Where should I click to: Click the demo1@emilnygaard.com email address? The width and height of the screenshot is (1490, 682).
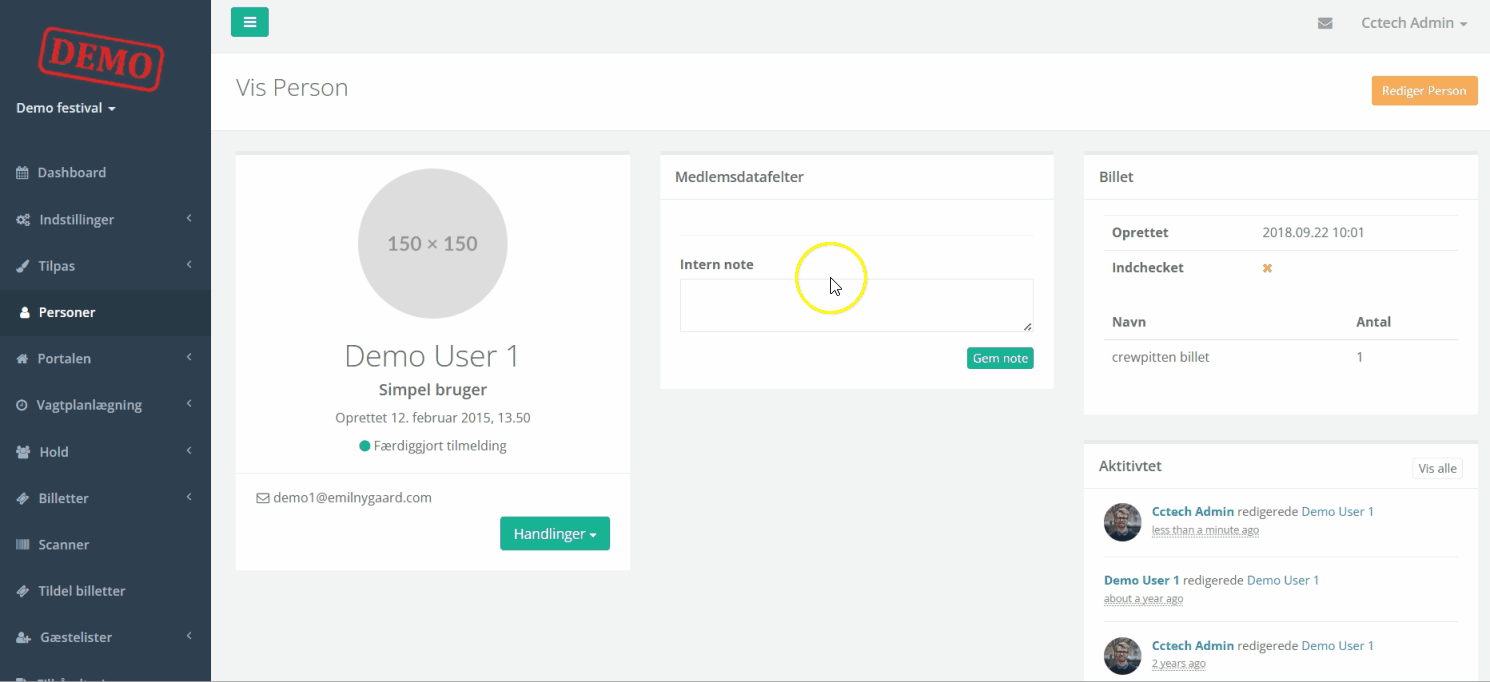tap(352, 498)
